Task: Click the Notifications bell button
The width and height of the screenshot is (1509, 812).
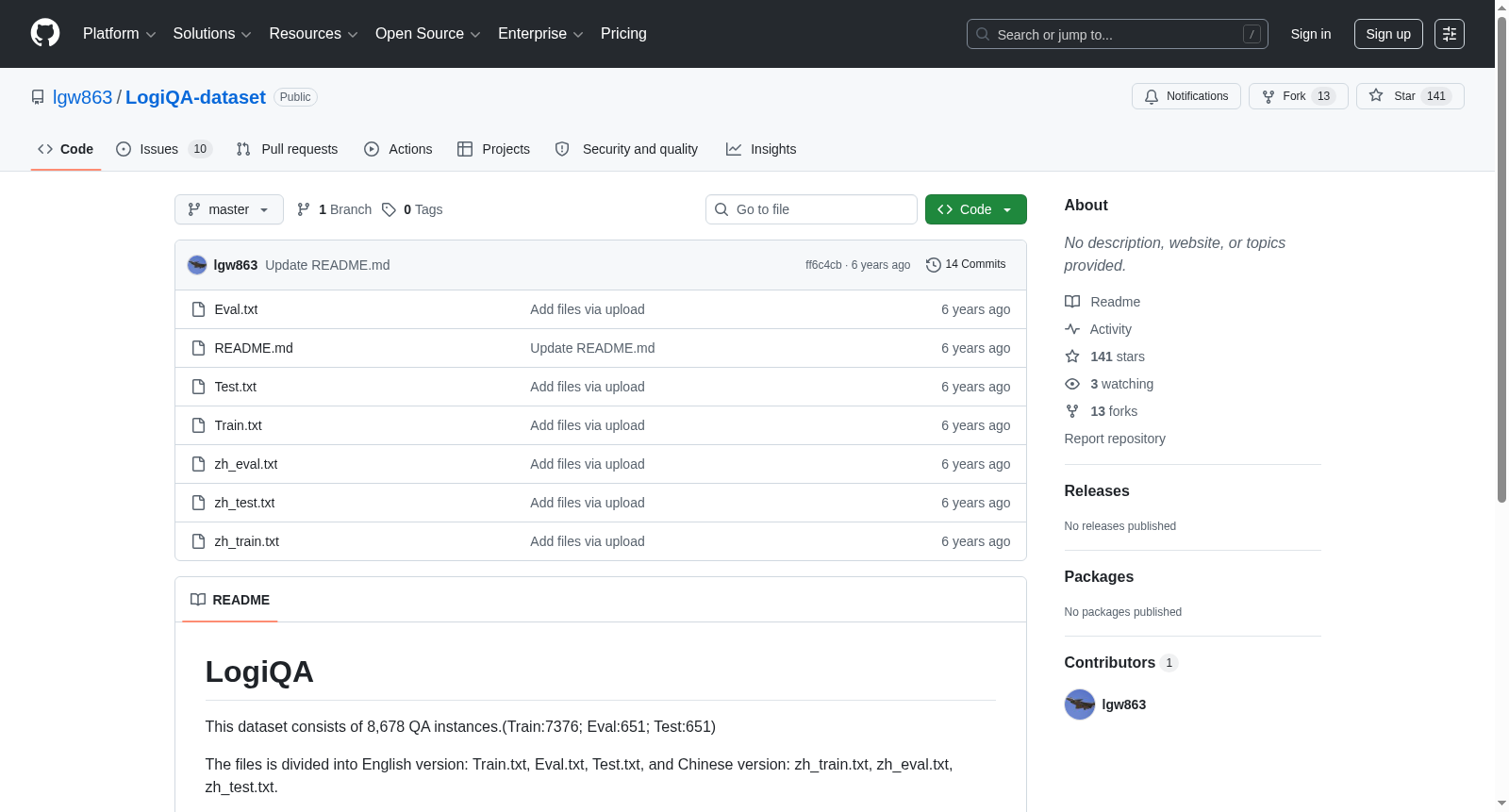Action: [1186, 96]
